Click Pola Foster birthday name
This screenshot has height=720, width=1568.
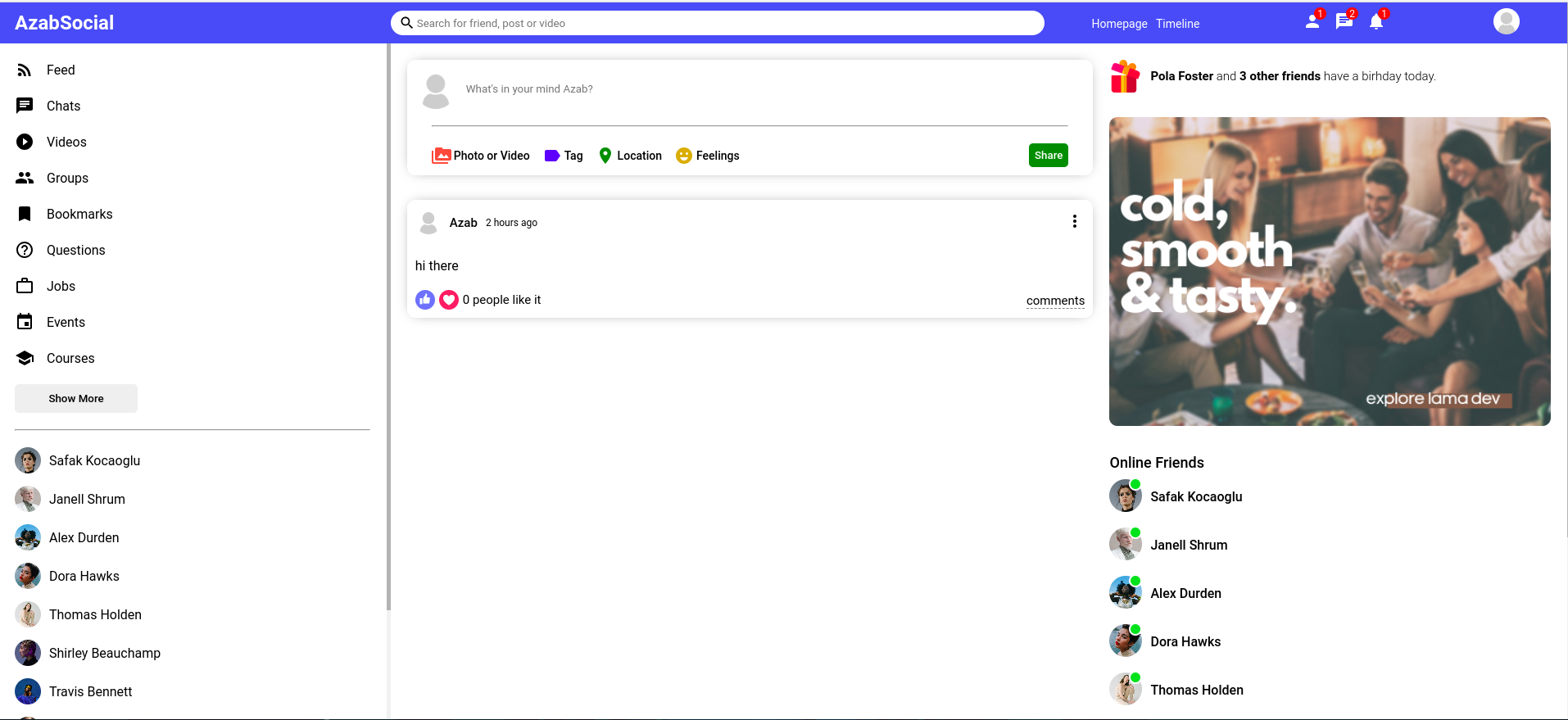coord(1181,76)
